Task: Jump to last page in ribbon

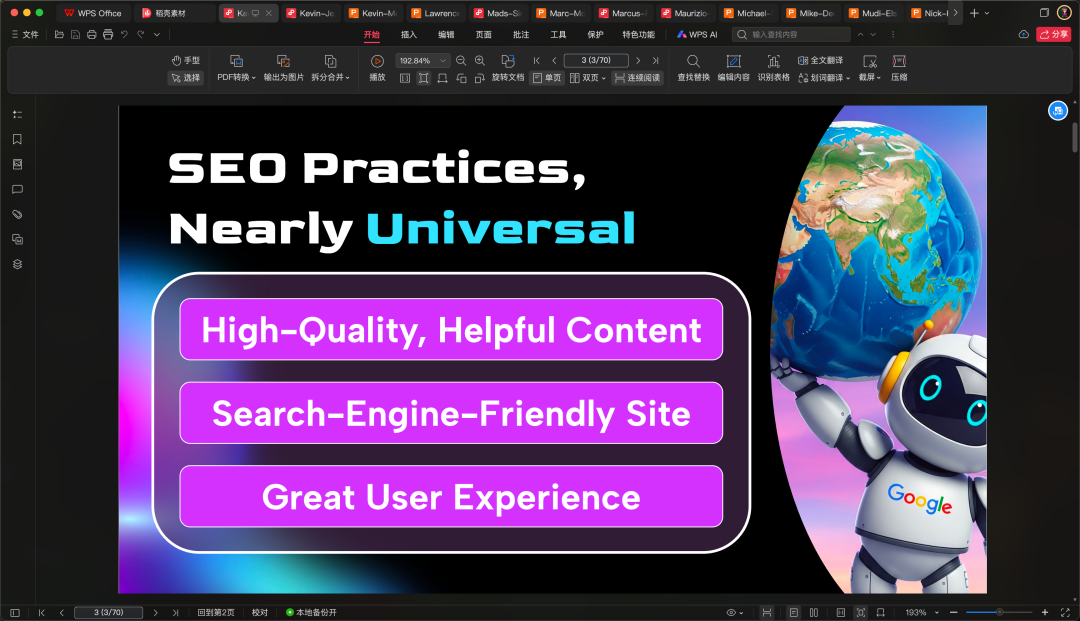Action: coord(656,61)
